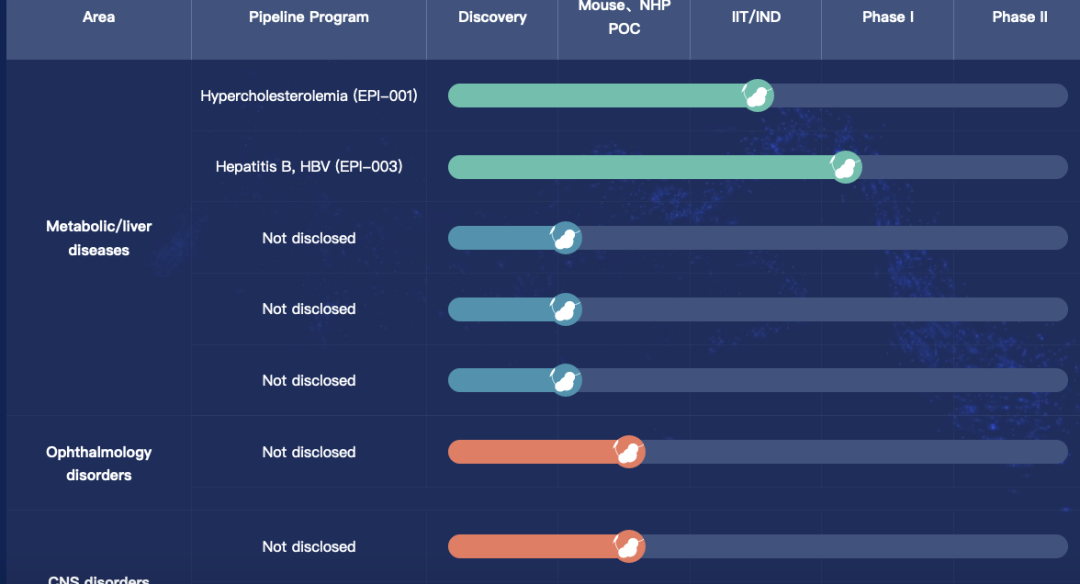Image resolution: width=1080 pixels, height=584 pixels.
Task: Select the Phase II column header
Action: (x=1019, y=17)
